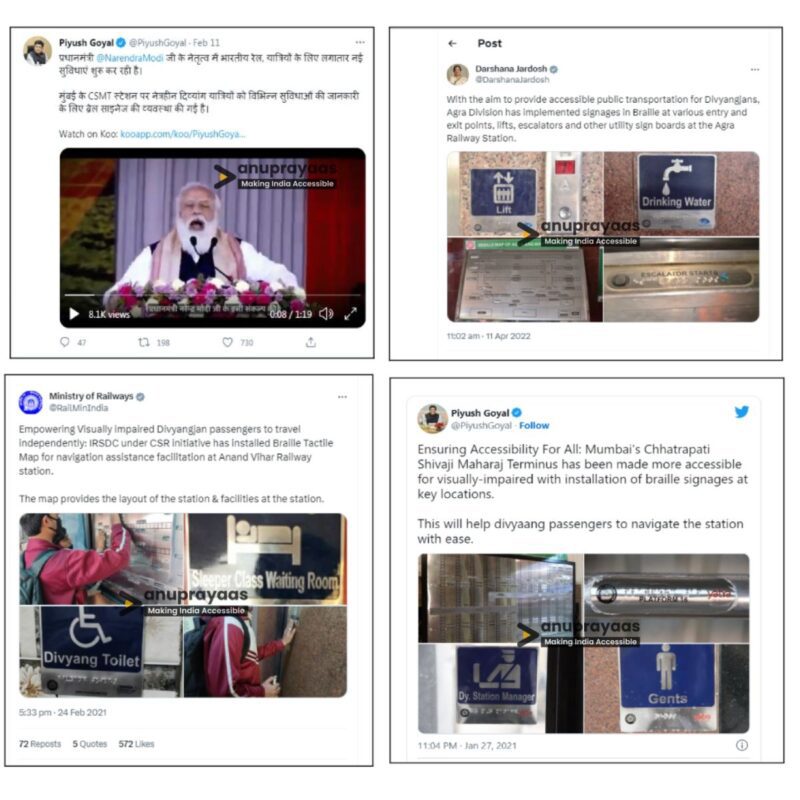This screenshot has height=800, width=800.
Task: Seek along the video progress bar
Action: coord(212,295)
